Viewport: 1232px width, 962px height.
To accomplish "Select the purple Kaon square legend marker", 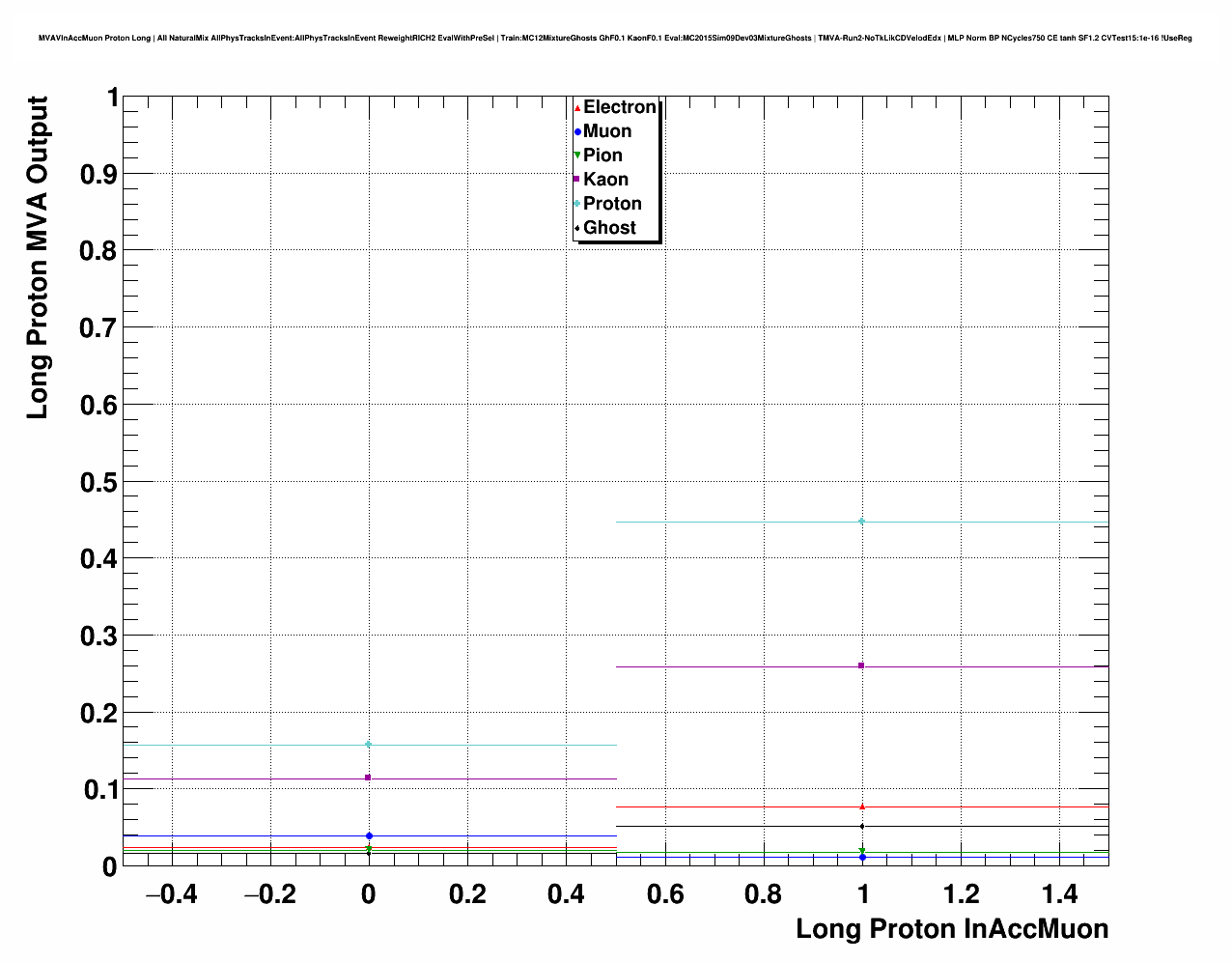I will click(577, 180).
